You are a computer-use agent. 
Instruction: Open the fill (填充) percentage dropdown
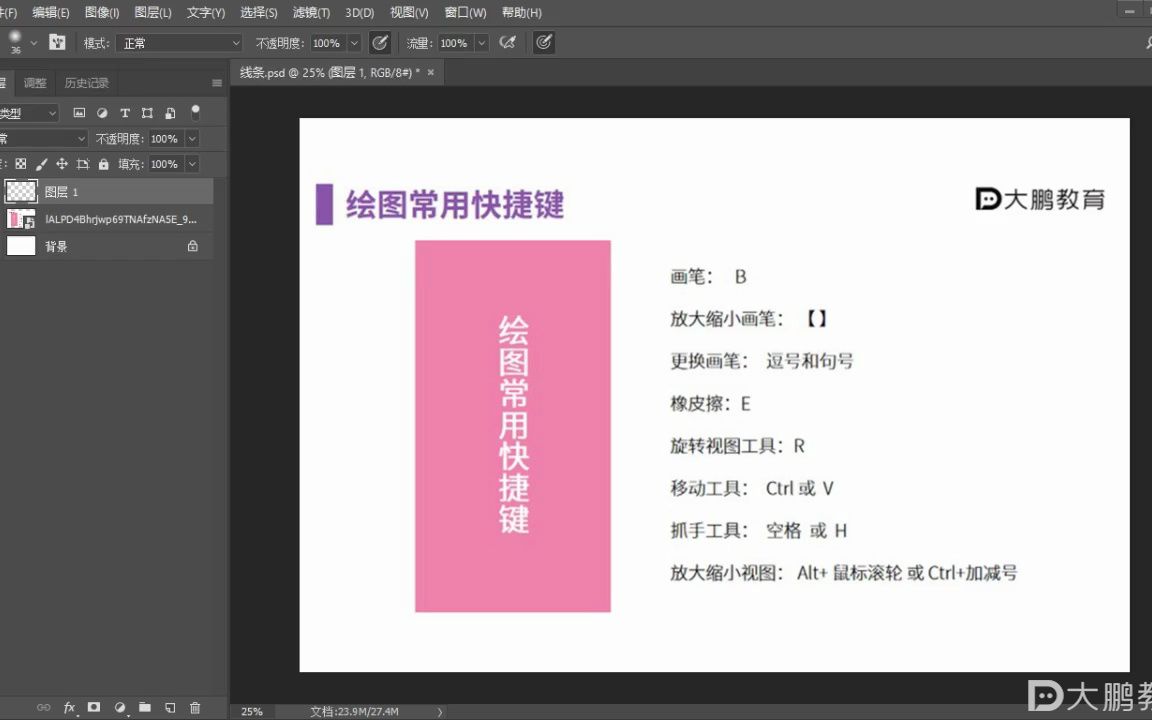[193, 164]
